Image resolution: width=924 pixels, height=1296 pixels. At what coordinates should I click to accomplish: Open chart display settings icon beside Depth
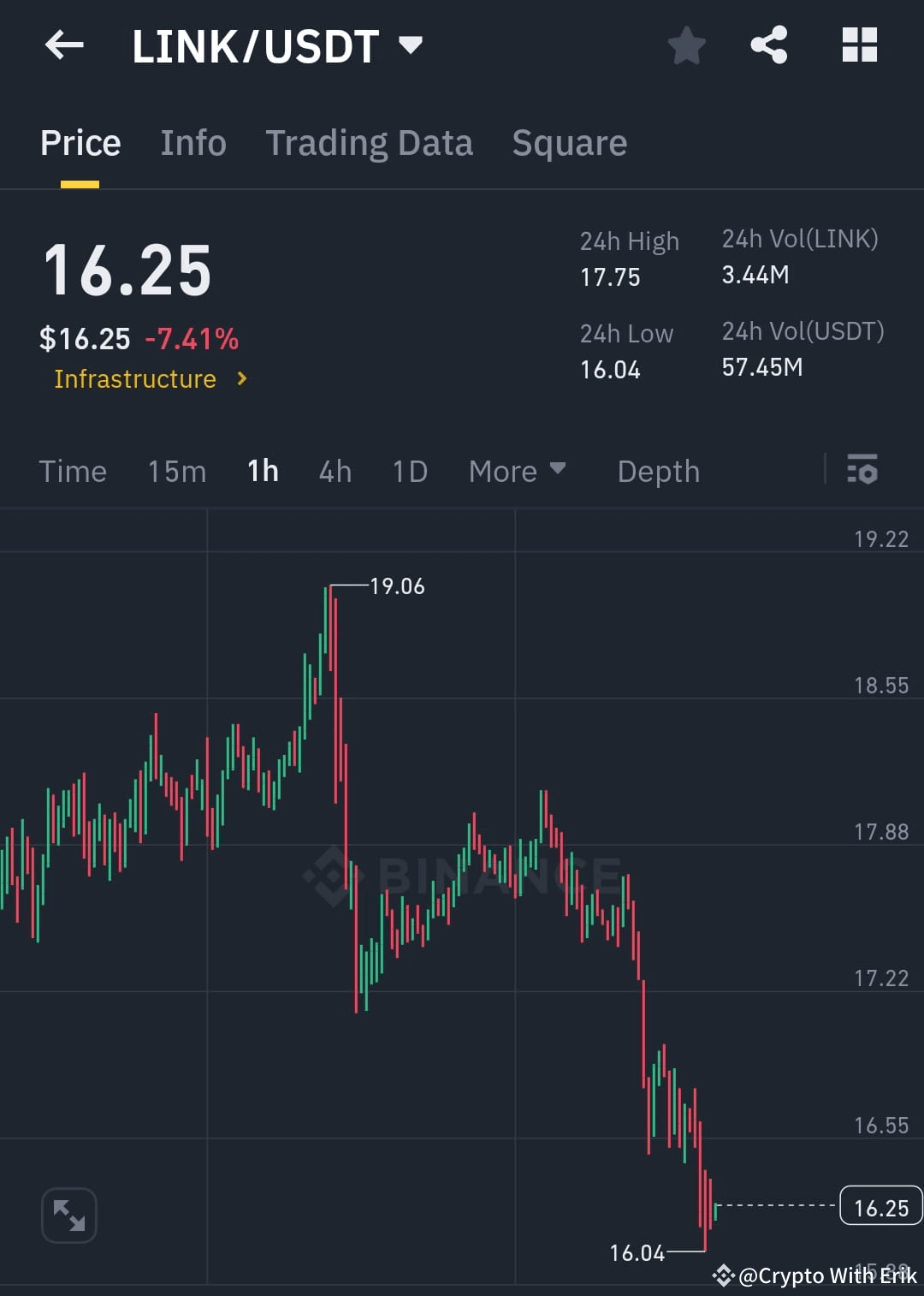point(862,470)
